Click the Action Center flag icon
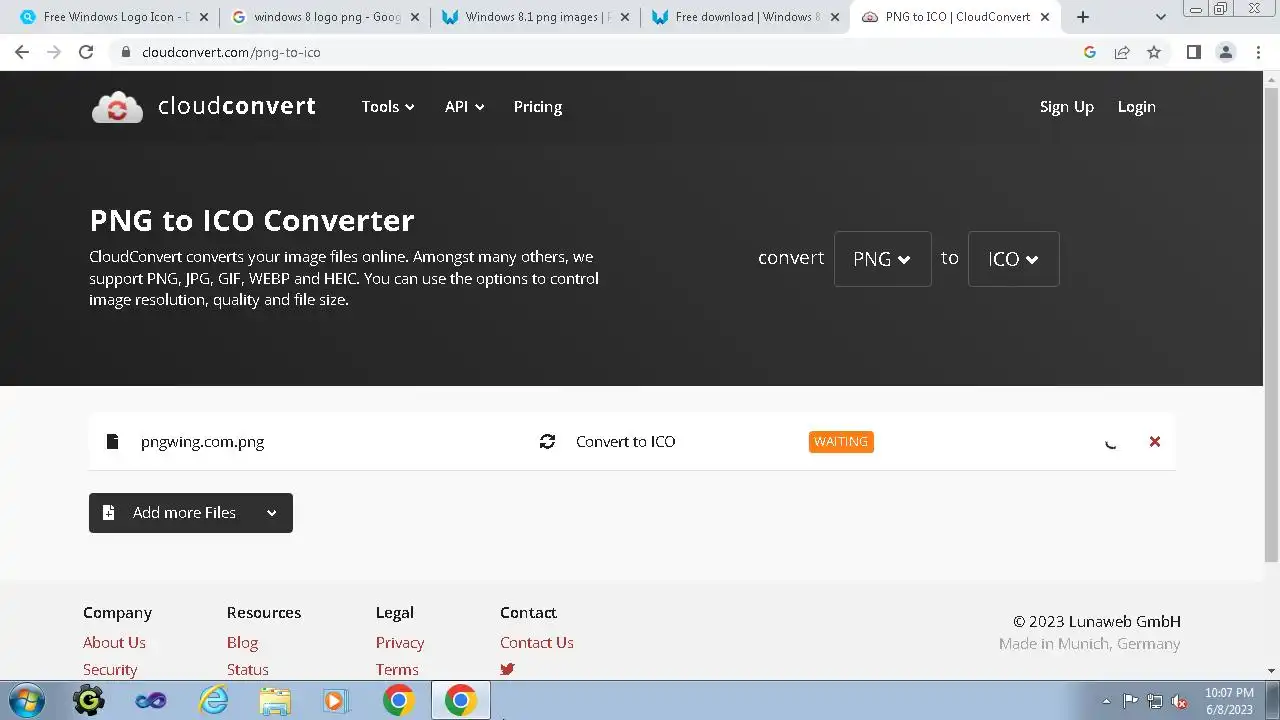 click(x=1130, y=701)
